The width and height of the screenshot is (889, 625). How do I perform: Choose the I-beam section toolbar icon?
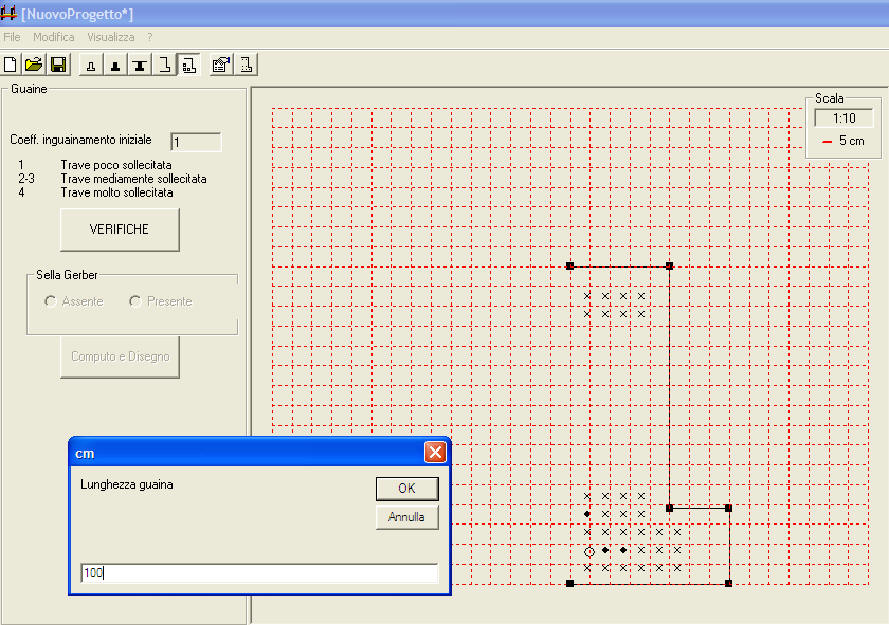139,65
